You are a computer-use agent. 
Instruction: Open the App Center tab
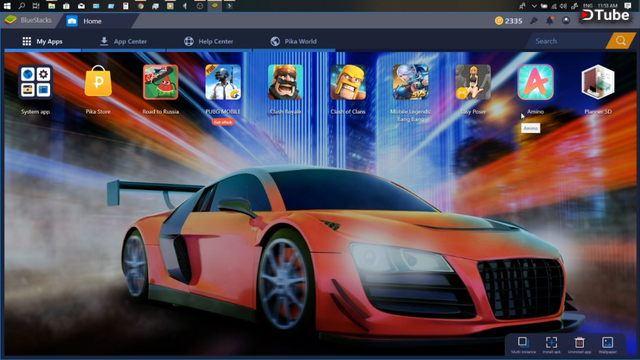click(123, 41)
